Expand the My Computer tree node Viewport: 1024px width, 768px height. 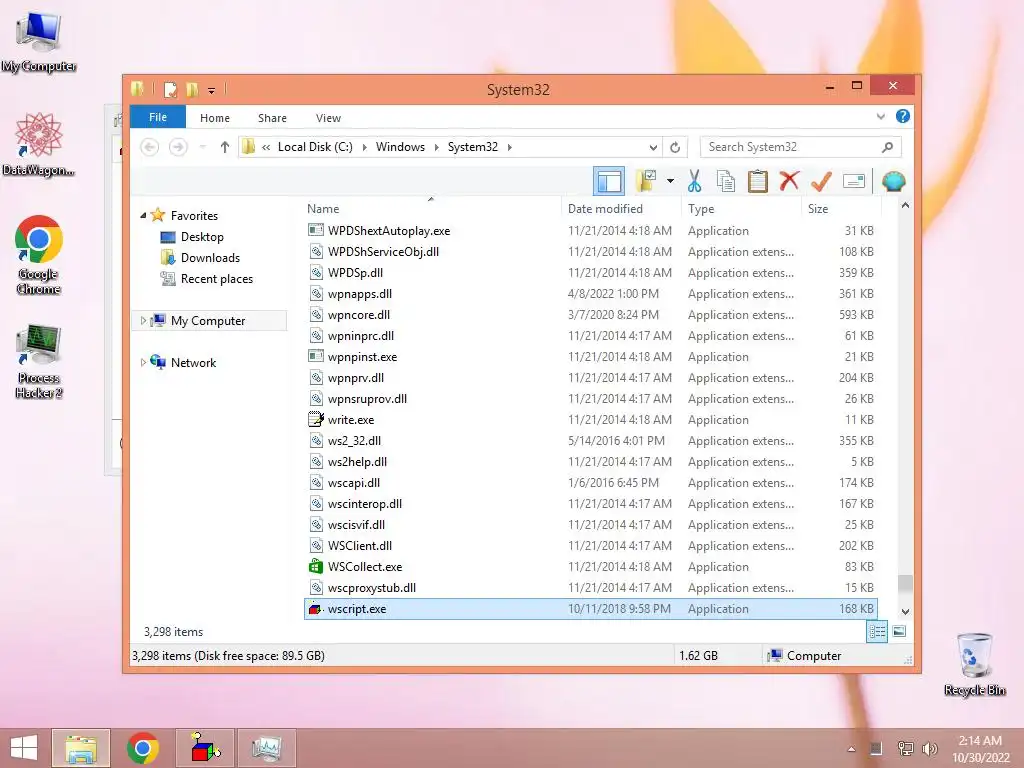[143, 320]
